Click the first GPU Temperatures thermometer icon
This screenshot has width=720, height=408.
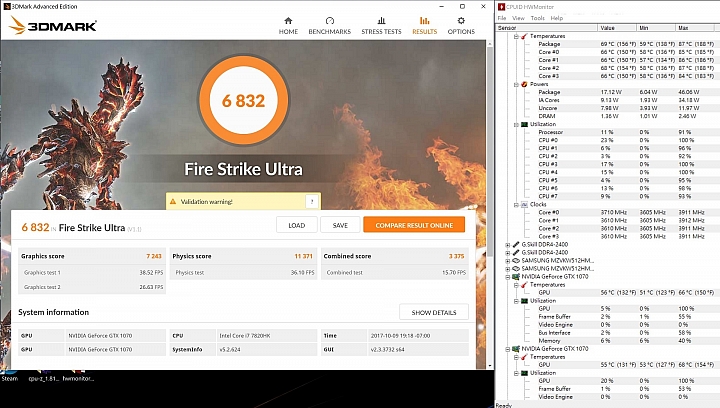click(x=524, y=285)
